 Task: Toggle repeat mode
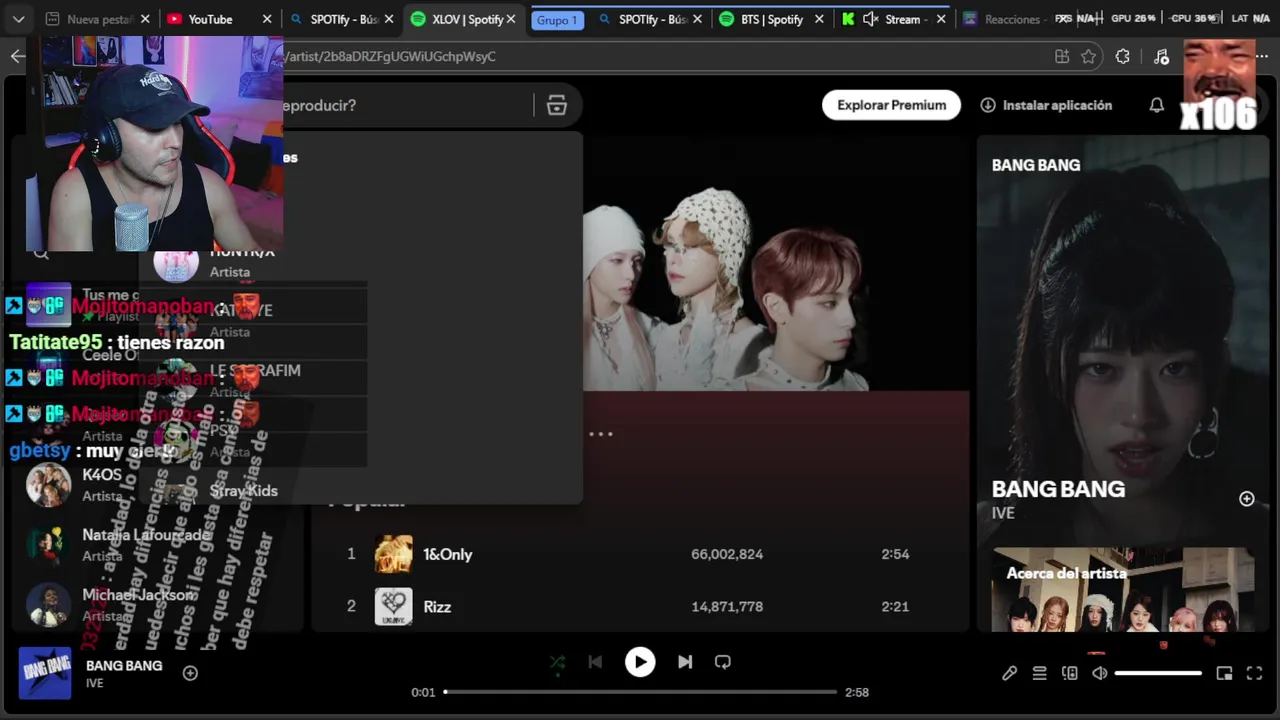click(x=723, y=662)
